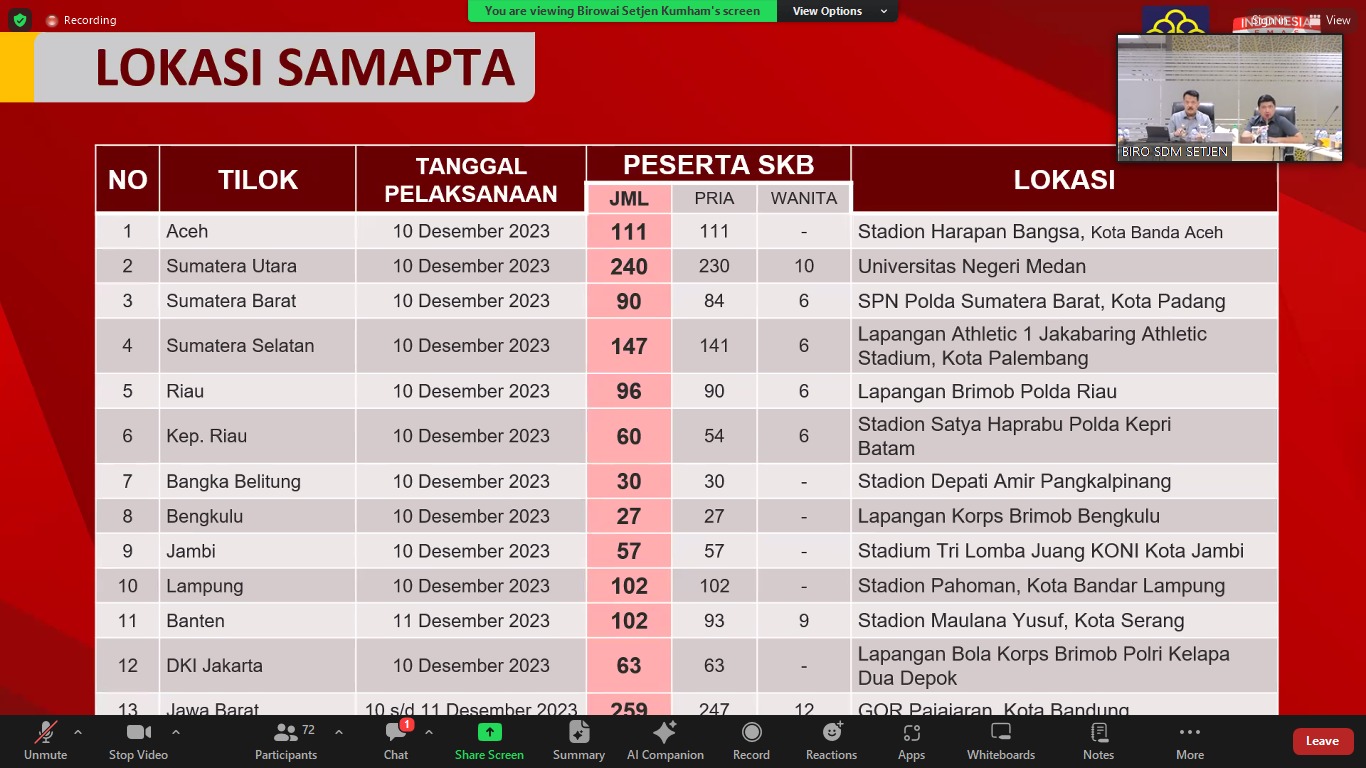Click the View layout menu top right
The width and height of the screenshot is (1366, 768).
click(x=1330, y=20)
